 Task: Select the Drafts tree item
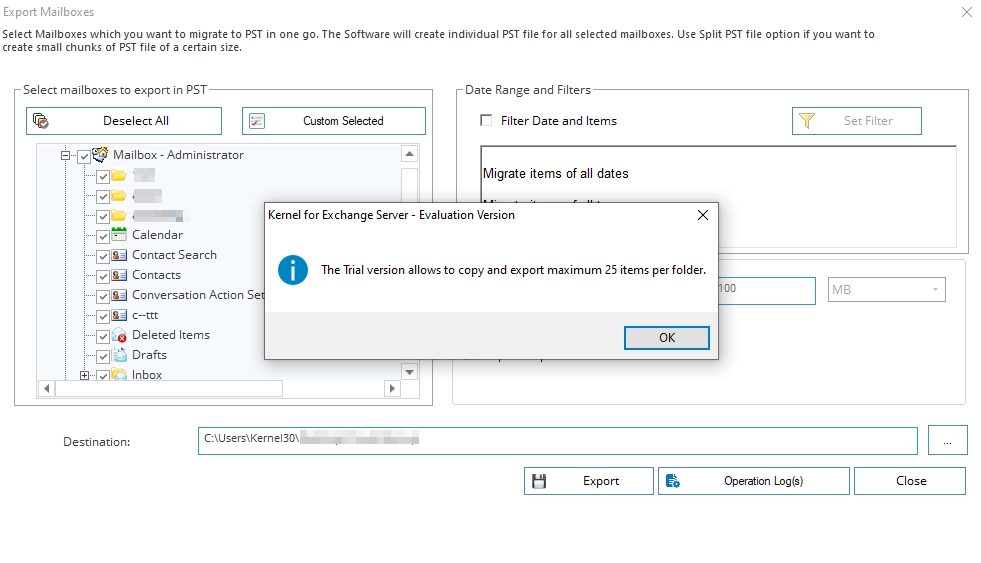[150, 355]
